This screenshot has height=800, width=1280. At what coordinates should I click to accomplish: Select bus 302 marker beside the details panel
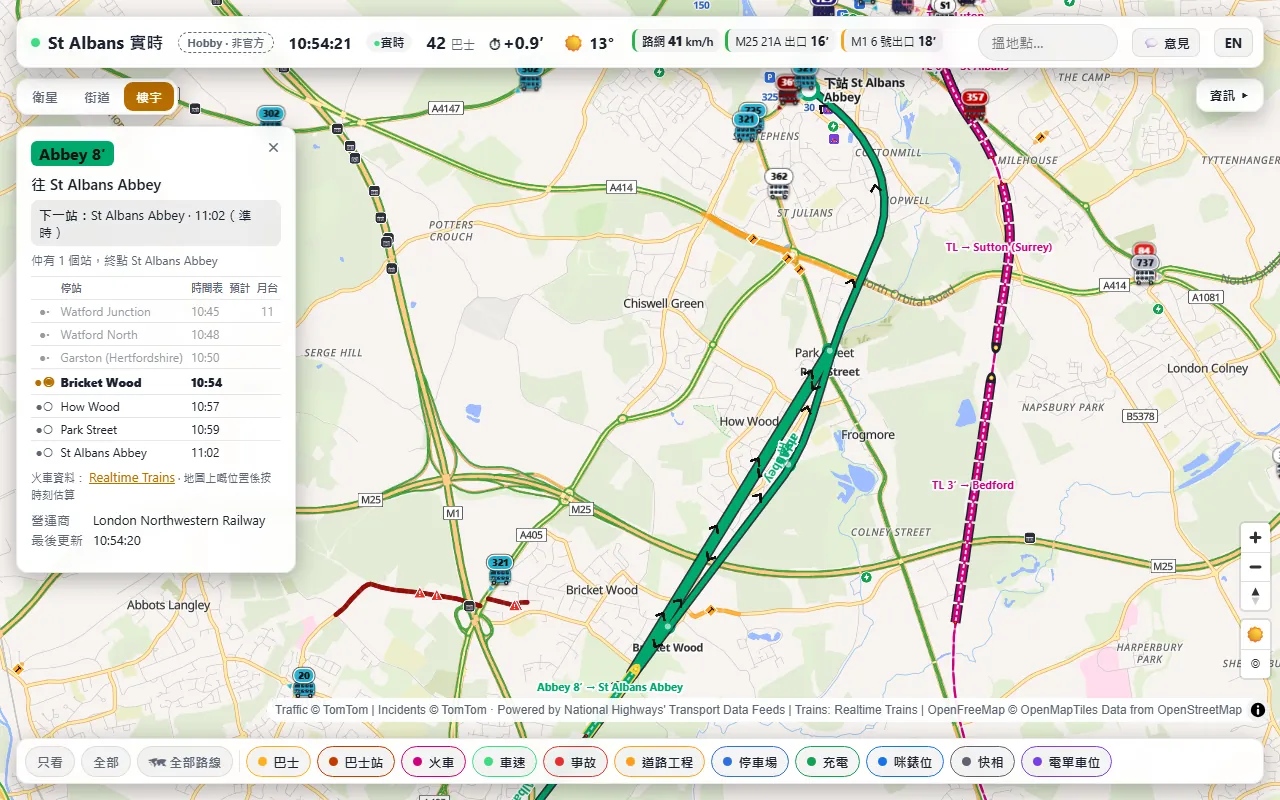point(270,119)
